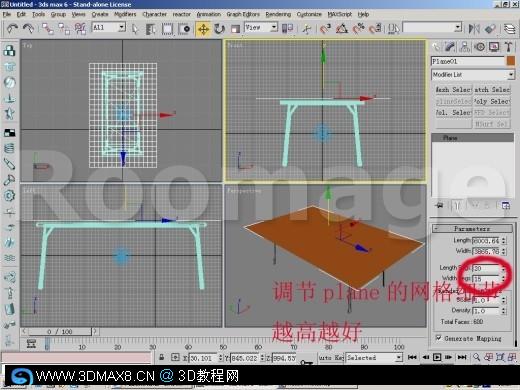Click the Mirror Selected Objects icon
Viewport: 520px width, 390px height.
474,29
